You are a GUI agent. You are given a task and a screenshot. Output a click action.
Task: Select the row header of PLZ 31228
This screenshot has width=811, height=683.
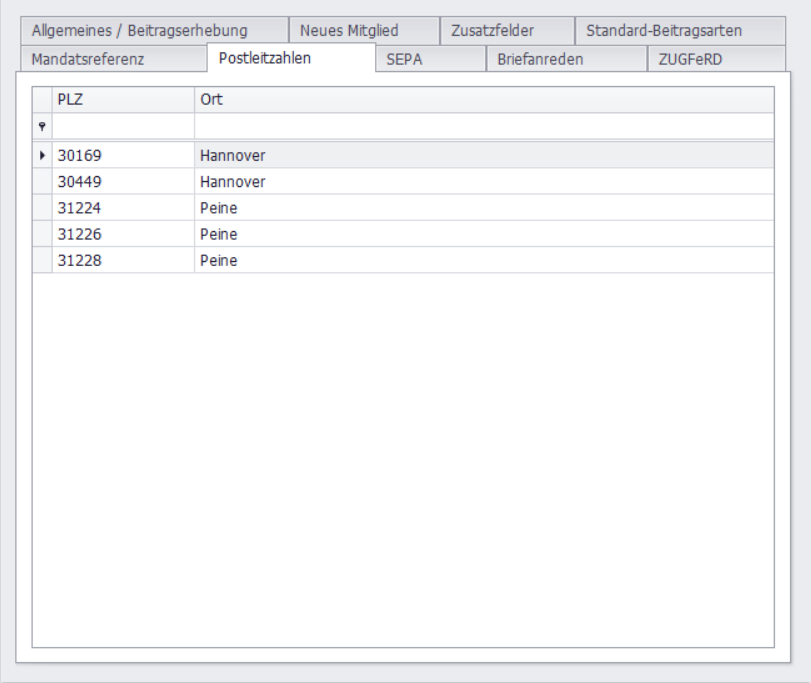click(x=42, y=260)
